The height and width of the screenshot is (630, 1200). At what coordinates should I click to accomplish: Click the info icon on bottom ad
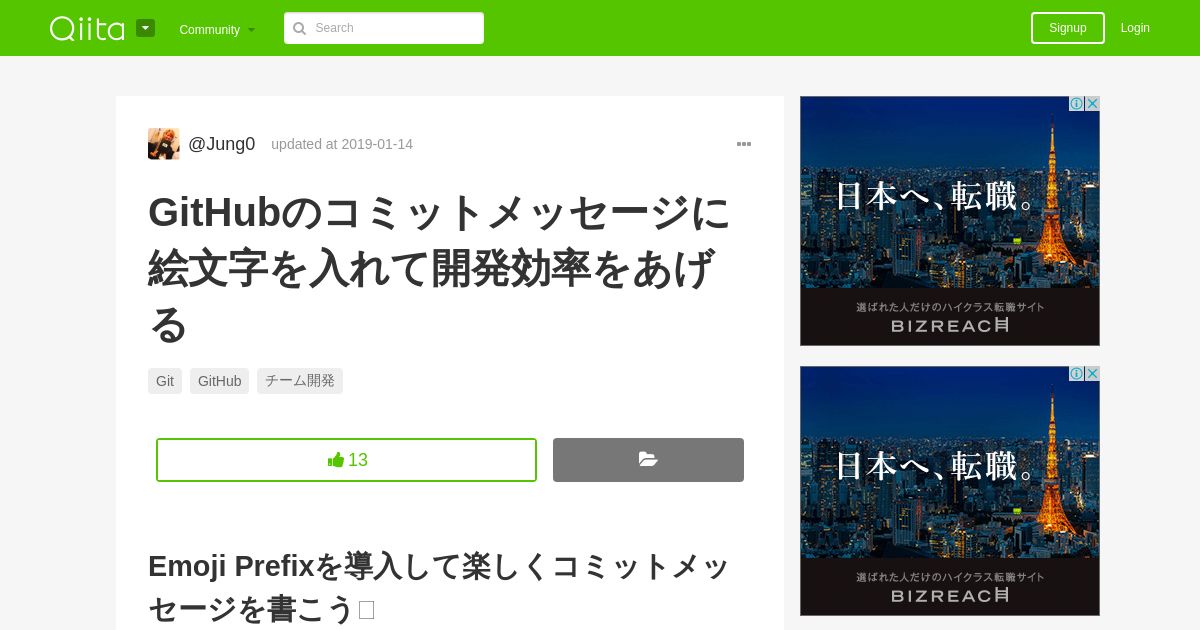point(1076,374)
